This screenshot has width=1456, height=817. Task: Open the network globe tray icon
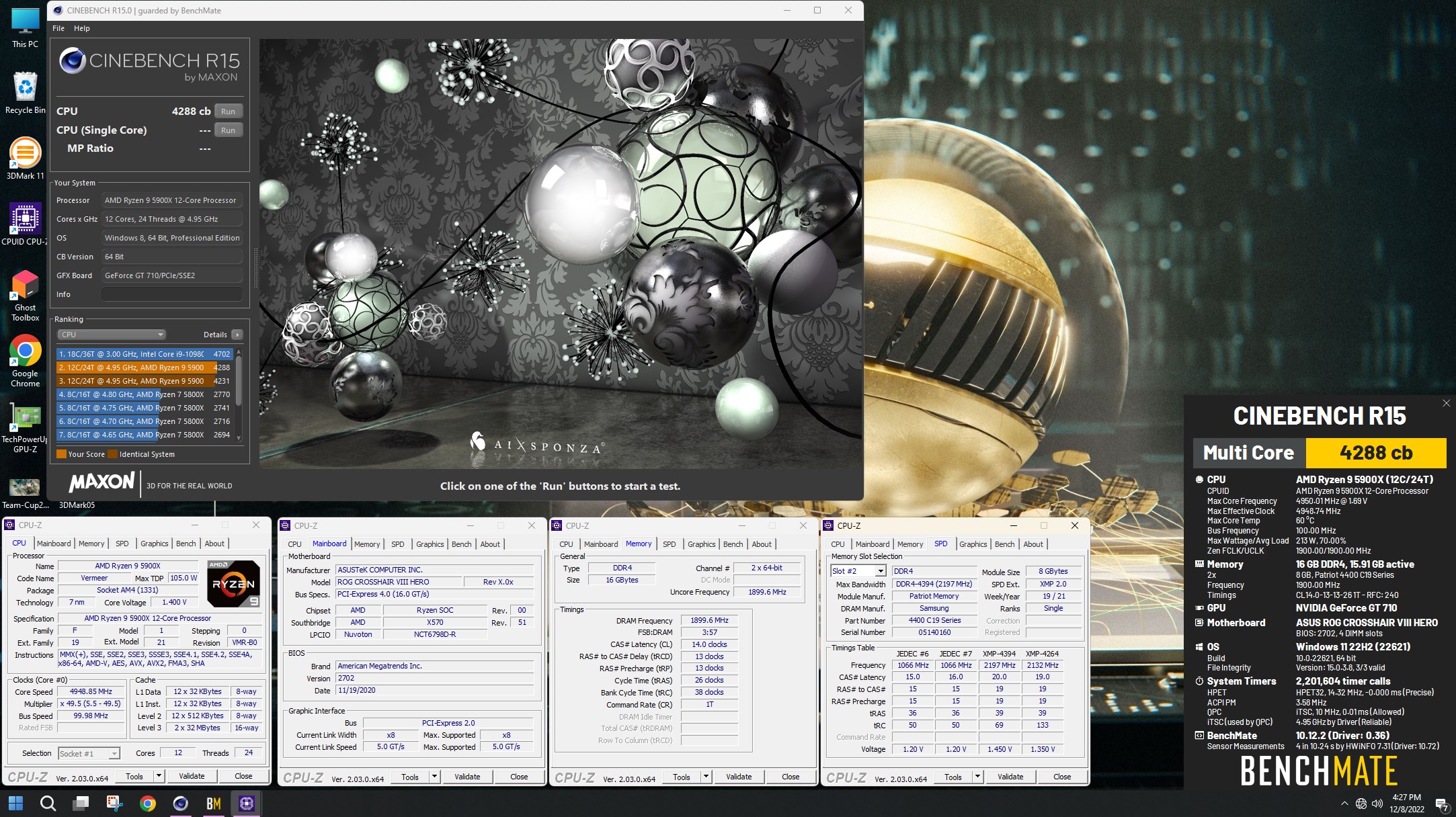[x=1361, y=804]
